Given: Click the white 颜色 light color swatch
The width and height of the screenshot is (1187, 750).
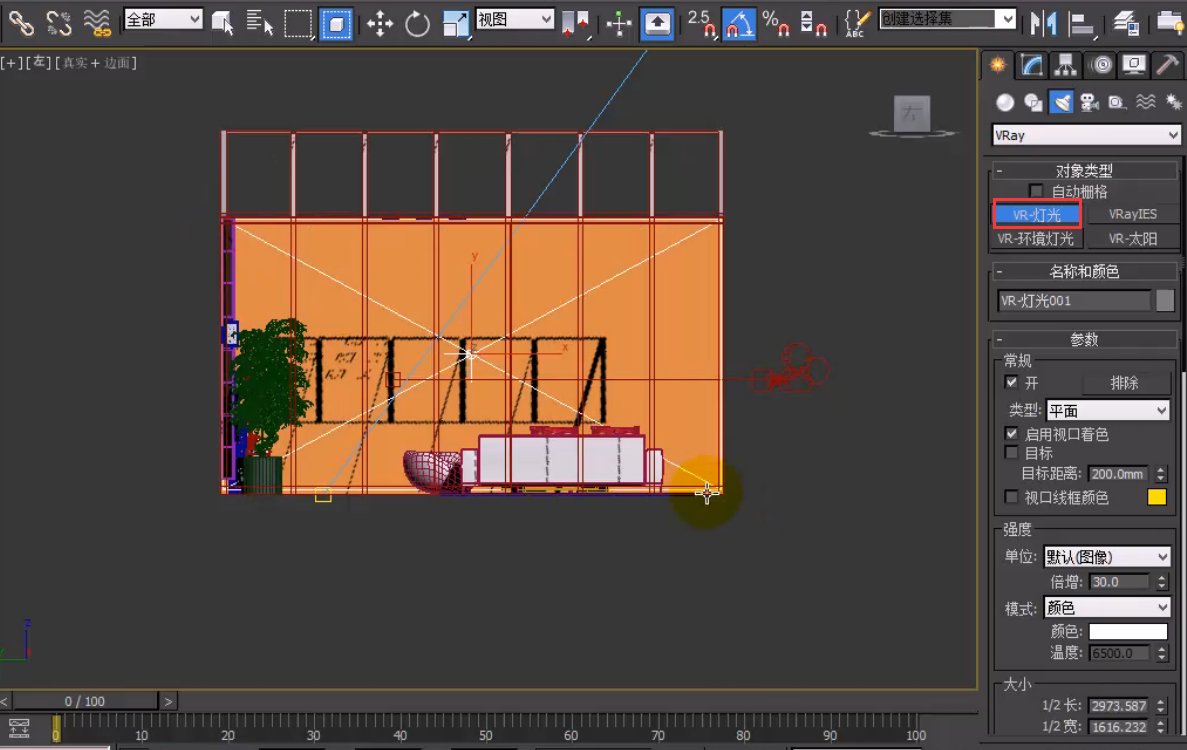Looking at the screenshot, I should (x=1128, y=632).
